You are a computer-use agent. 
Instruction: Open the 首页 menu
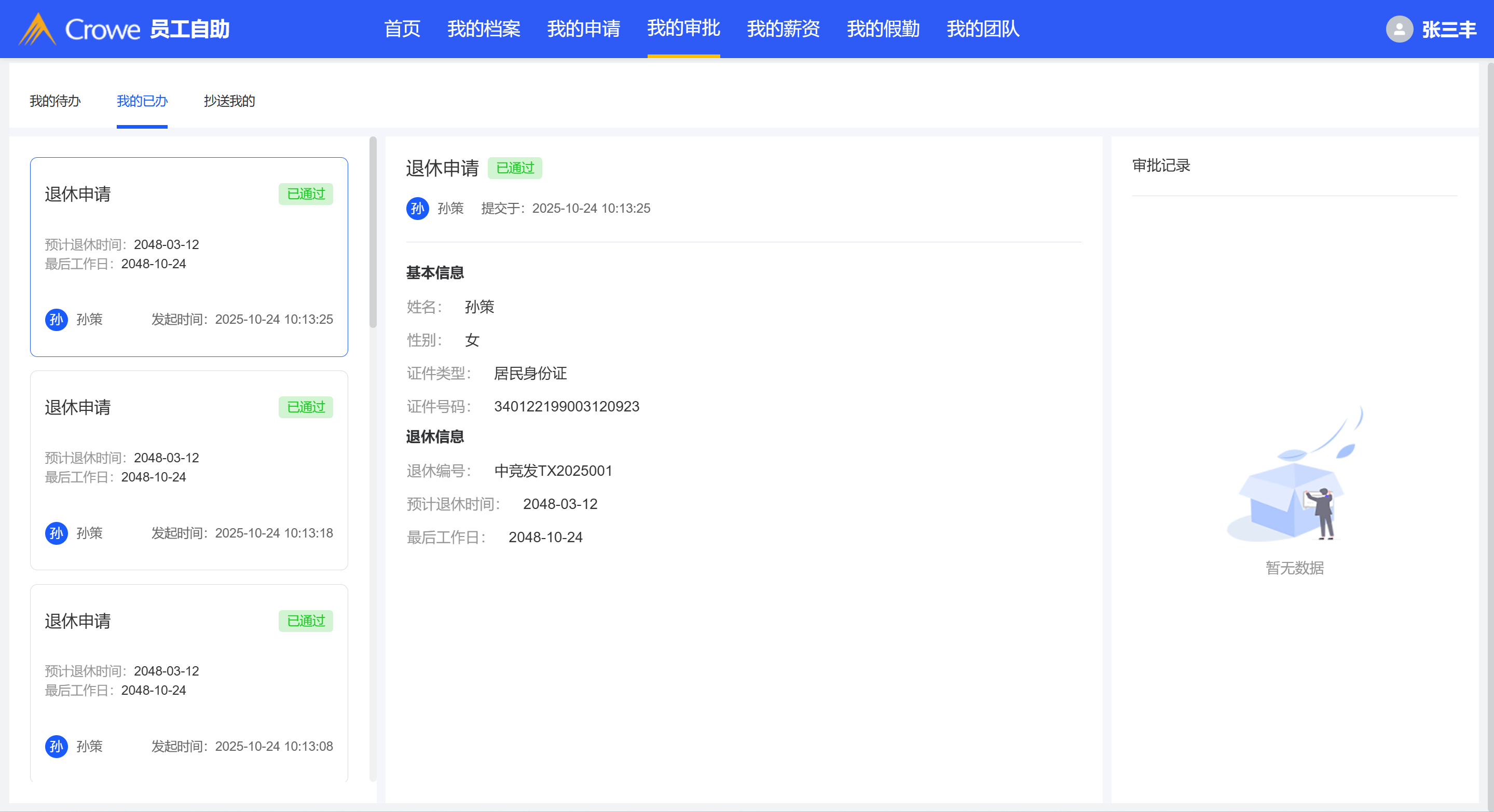(x=402, y=29)
